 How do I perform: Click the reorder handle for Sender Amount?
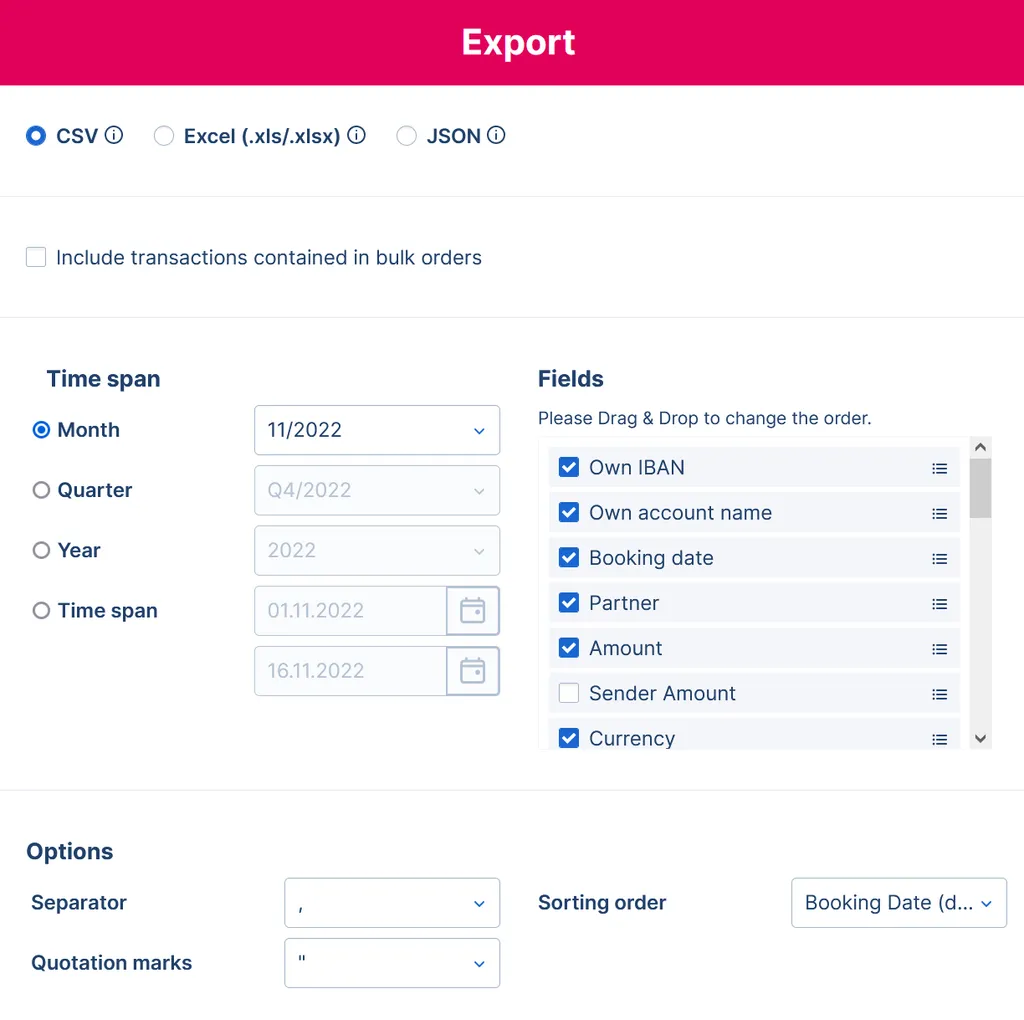939,694
